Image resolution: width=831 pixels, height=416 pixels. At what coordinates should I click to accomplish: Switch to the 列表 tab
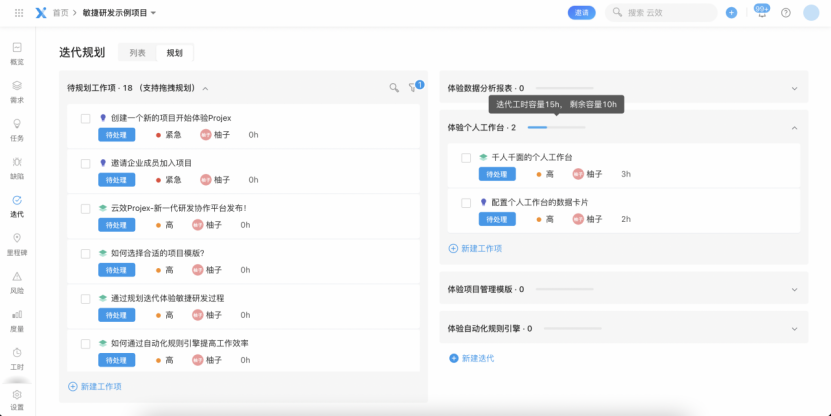[137, 53]
